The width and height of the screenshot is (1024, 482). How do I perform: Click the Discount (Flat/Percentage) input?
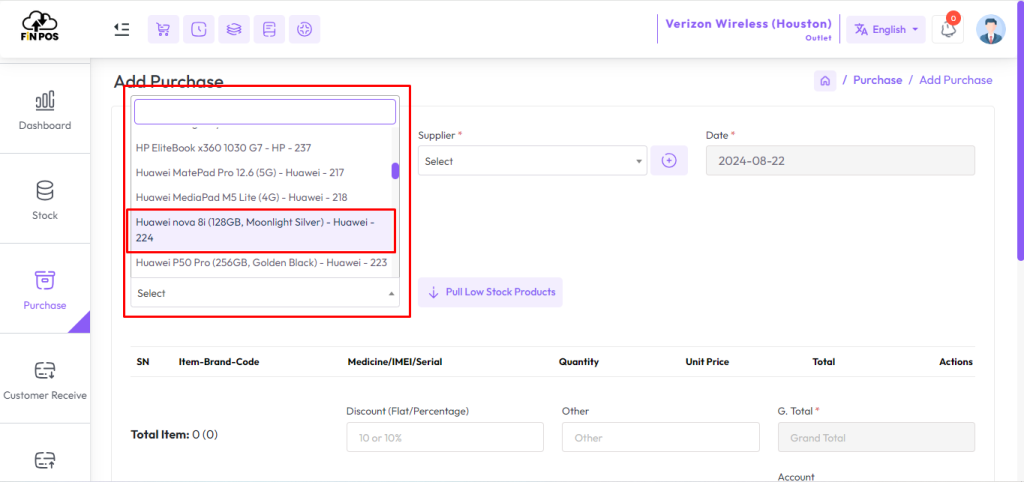pyautogui.click(x=445, y=437)
